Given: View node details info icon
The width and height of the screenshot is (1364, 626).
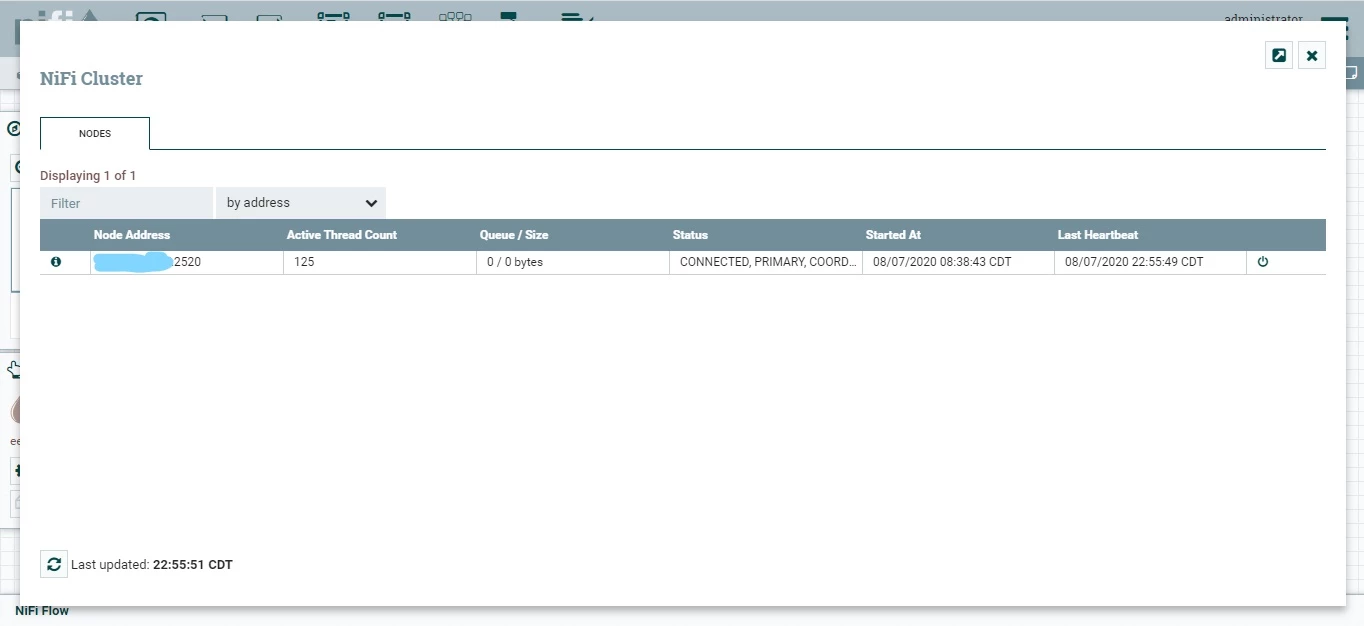Looking at the screenshot, I should click(56, 262).
